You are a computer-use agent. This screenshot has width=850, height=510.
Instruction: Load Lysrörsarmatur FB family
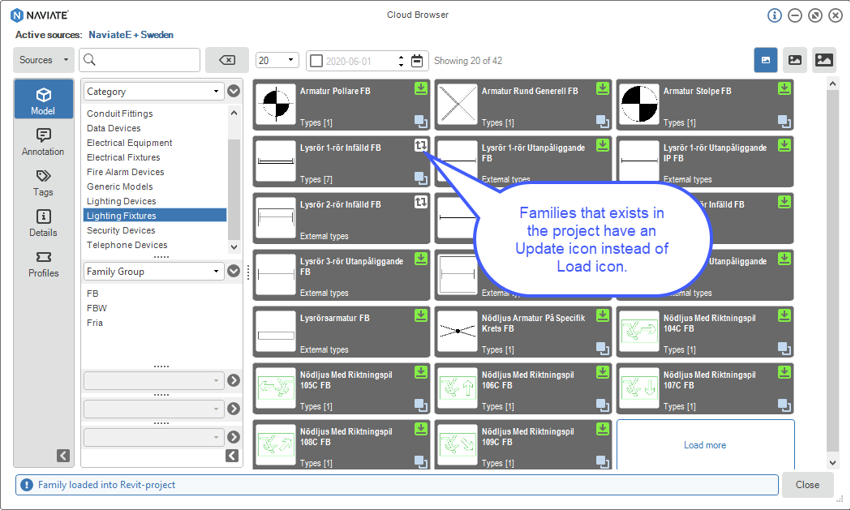pos(421,315)
